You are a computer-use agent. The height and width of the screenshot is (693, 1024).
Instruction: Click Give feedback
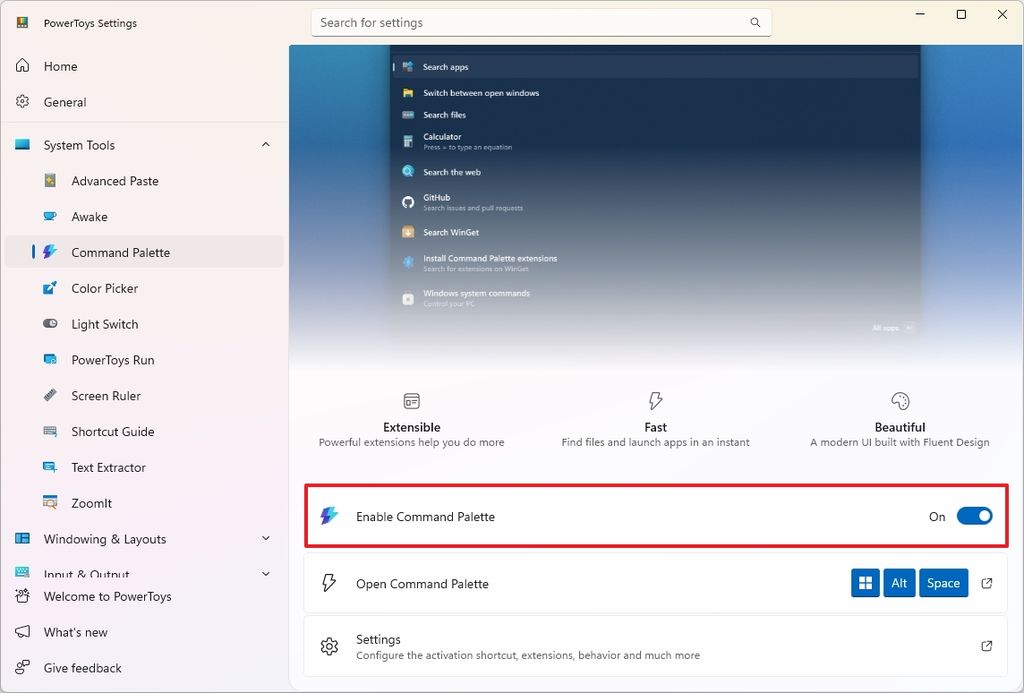pyautogui.click(x=80, y=668)
